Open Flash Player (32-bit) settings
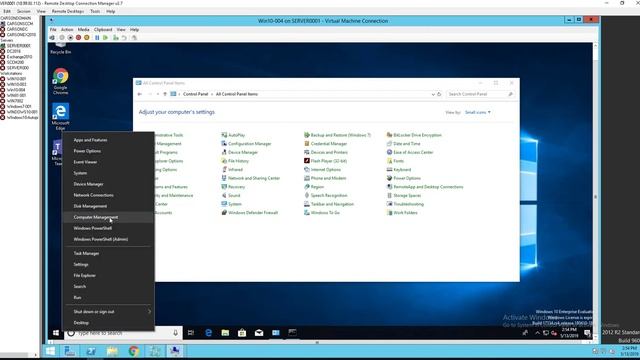Image resolution: width=640 pixels, height=360 pixels. point(325,161)
